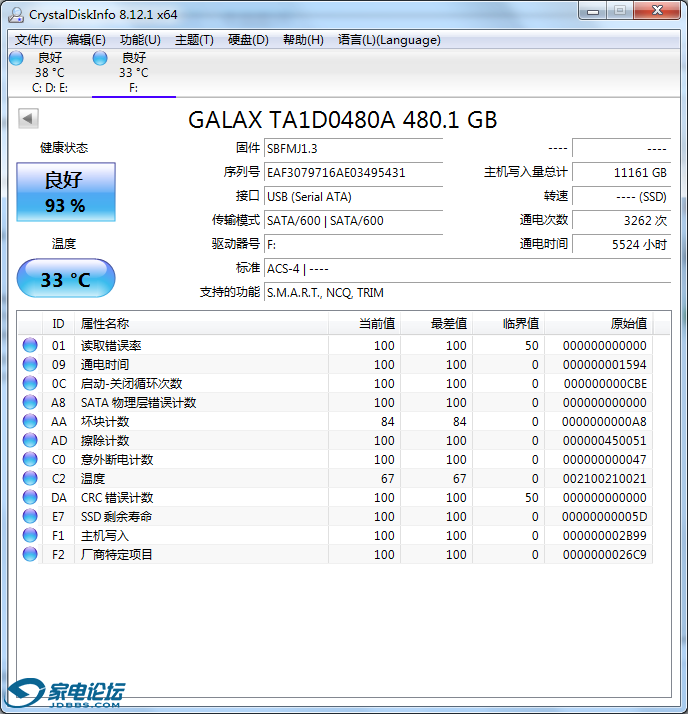Select the attribute name 意外断电计数
Image resolution: width=688 pixels, height=714 pixels.
pyautogui.click(x=117, y=460)
